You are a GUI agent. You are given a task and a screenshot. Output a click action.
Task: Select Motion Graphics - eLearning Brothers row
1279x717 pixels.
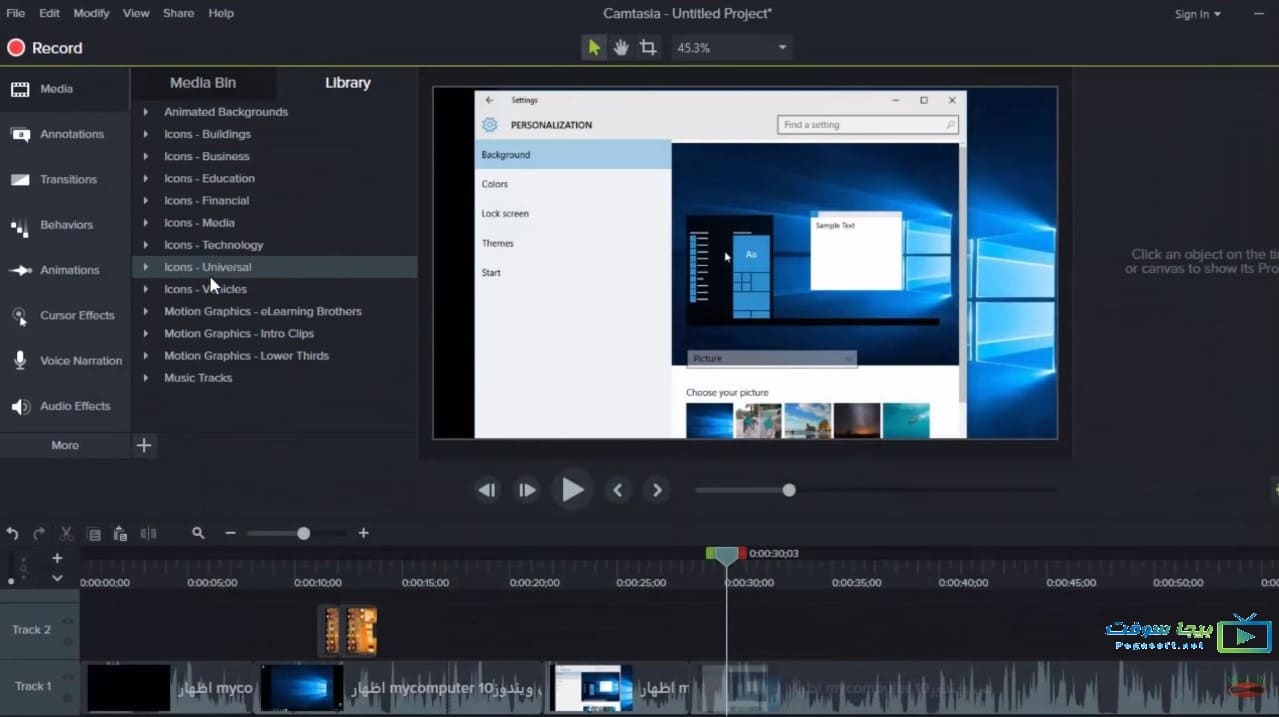(x=275, y=311)
